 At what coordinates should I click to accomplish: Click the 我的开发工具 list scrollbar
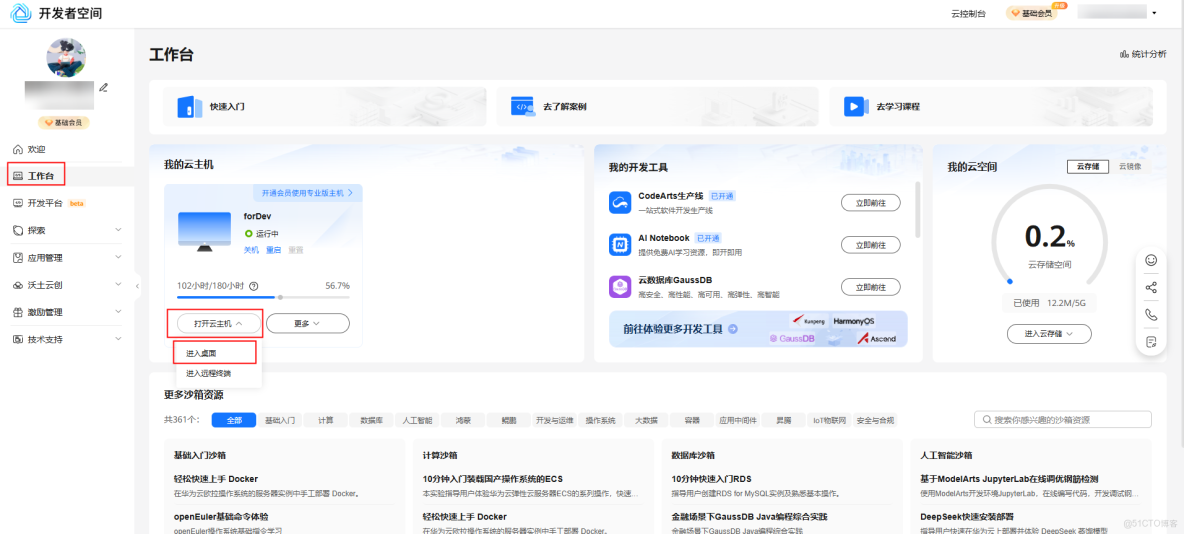[918, 208]
